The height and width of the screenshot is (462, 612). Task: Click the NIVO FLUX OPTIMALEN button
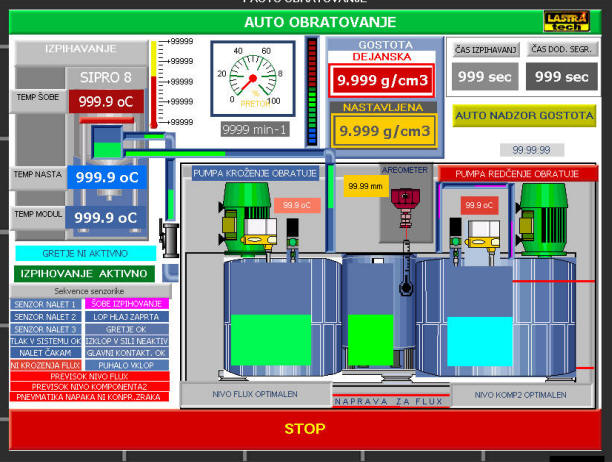255,394
